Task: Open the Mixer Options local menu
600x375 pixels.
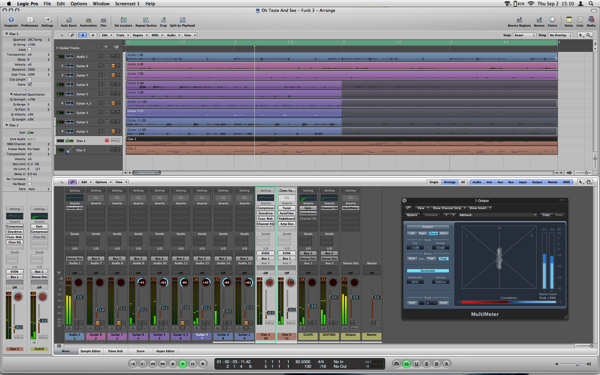Action: pos(103,182)
